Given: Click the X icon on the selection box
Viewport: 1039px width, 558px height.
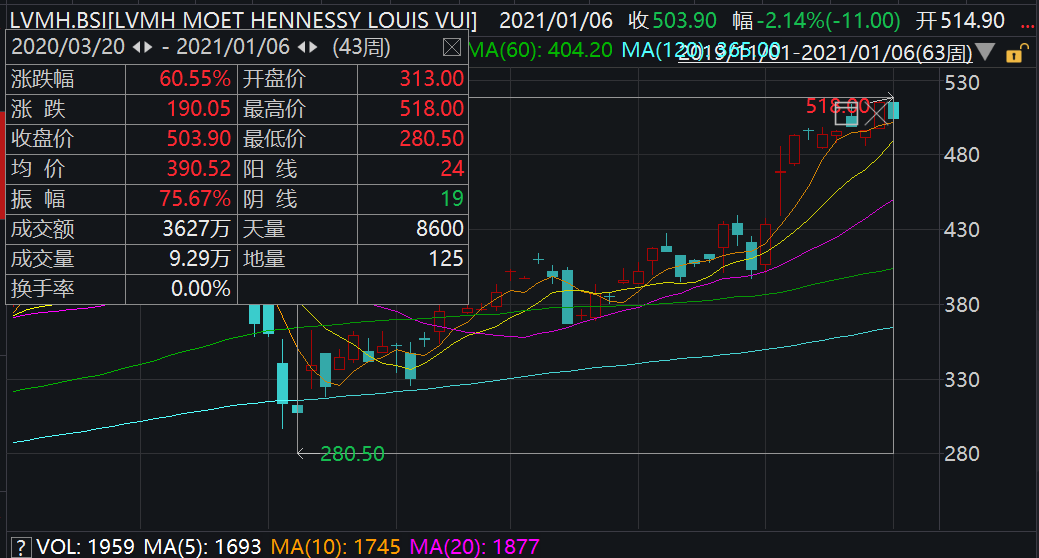Looking at the screenshot, I should tap(876, 115).
